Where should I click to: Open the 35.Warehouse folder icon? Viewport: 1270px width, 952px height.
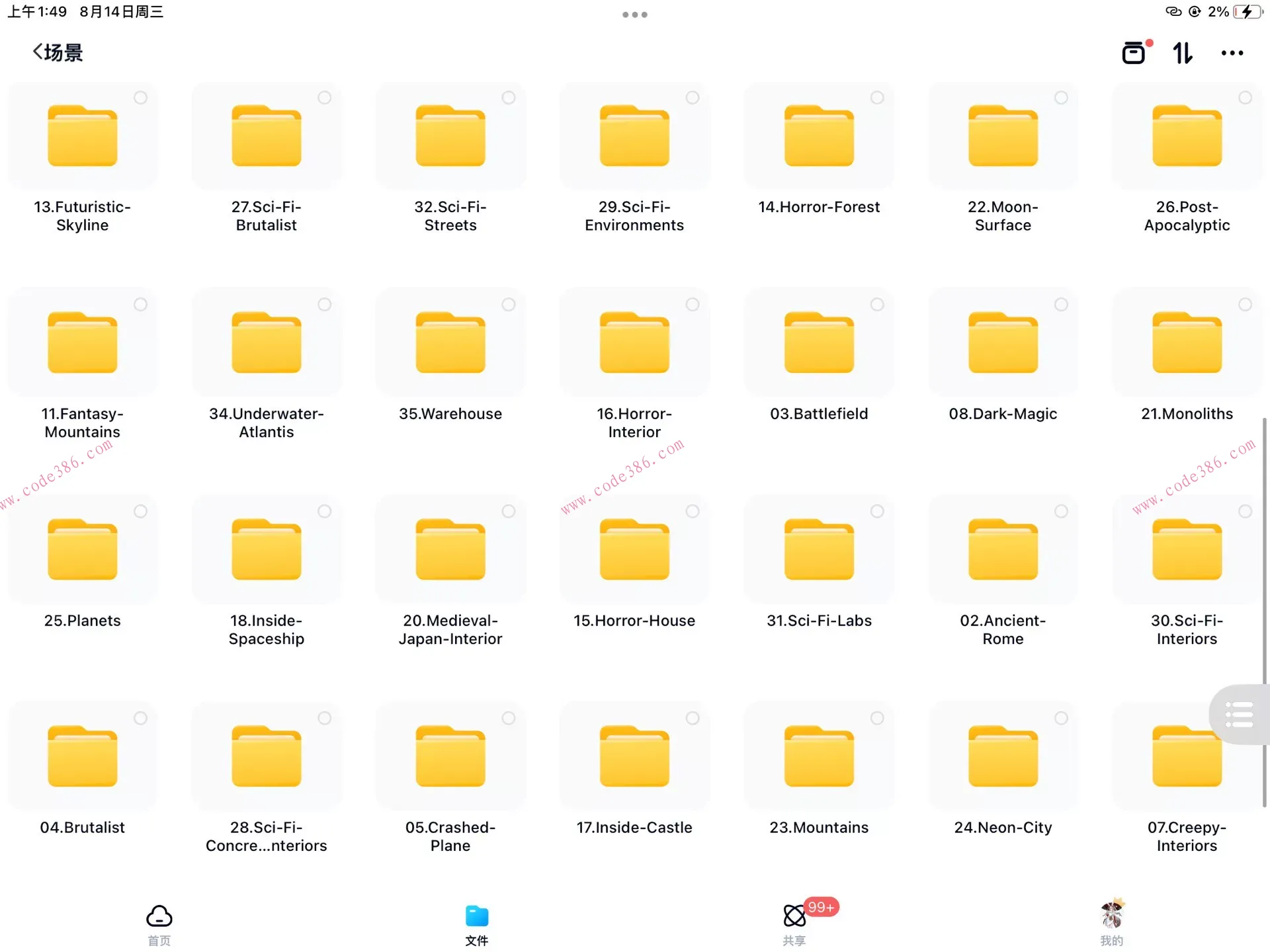point(450,342)
